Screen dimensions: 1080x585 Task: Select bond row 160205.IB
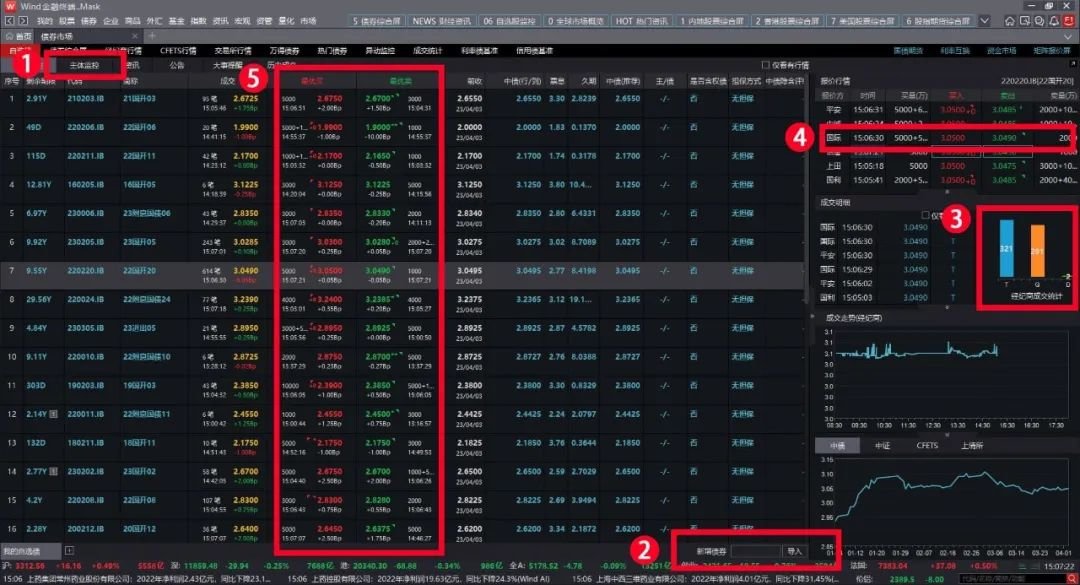tap(402, 189)
